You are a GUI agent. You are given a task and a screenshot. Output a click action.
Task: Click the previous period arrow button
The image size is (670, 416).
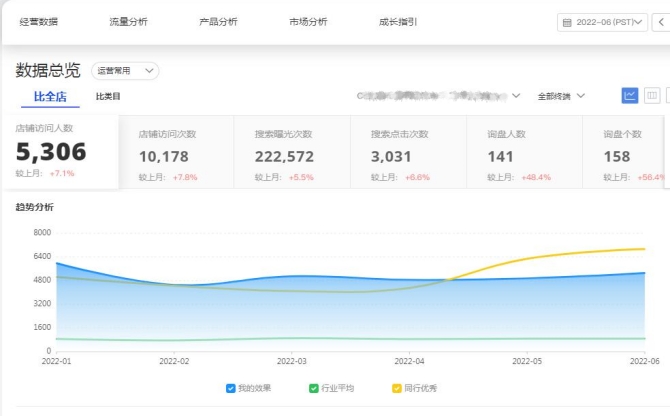(x=660, y=22)
